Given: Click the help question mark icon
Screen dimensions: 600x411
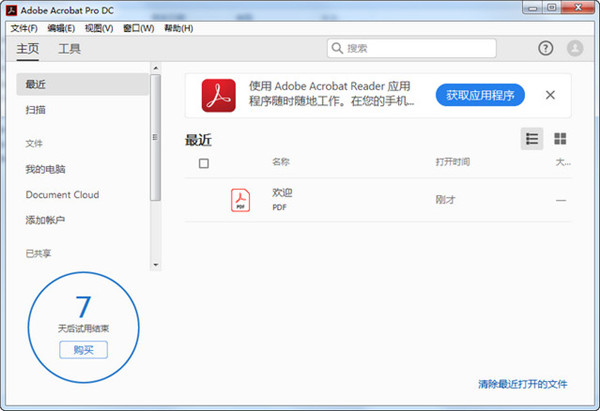Looking at the screenshot, I should [545, 48].
